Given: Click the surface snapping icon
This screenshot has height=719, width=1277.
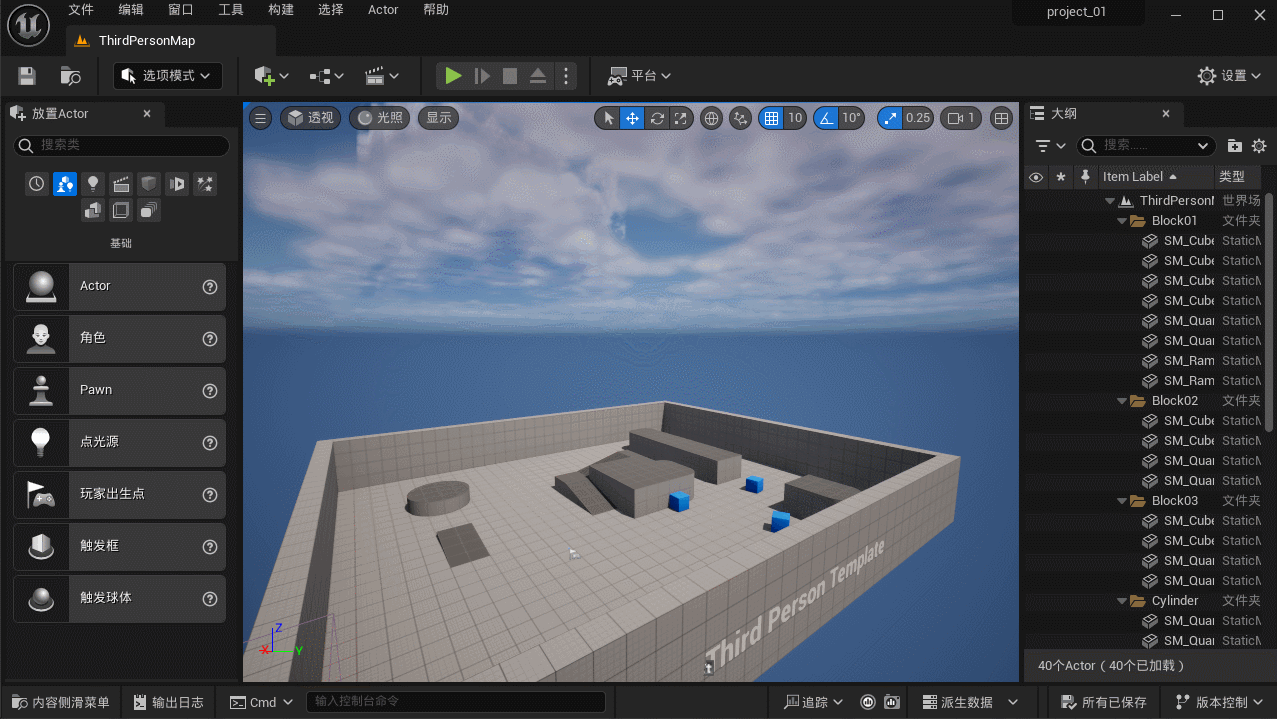Looking at the screenshot, I should [x=740, y=118].
